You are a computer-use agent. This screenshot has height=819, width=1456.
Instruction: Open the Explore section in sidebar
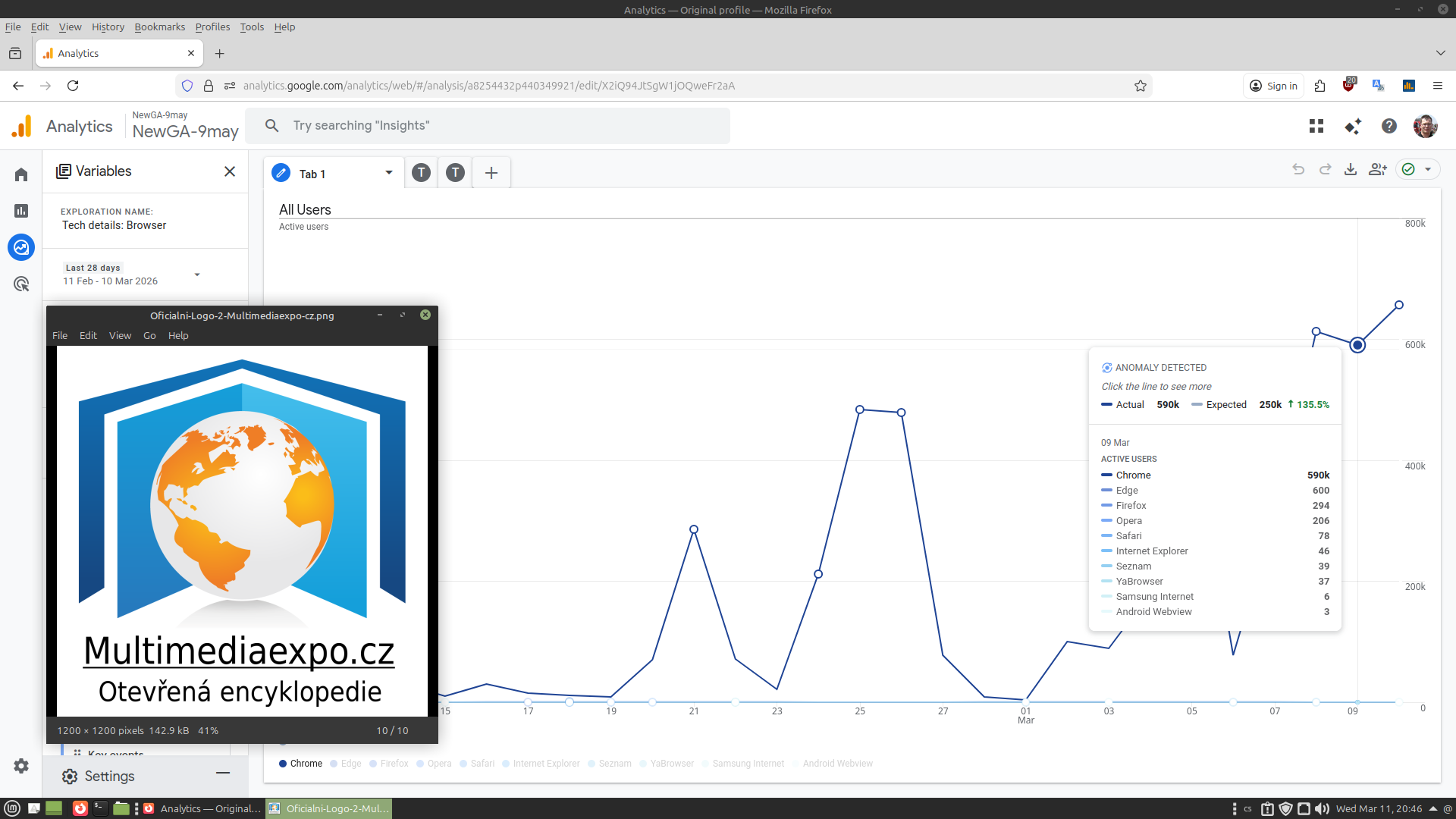pyautogui.click(x=21, y=247)
